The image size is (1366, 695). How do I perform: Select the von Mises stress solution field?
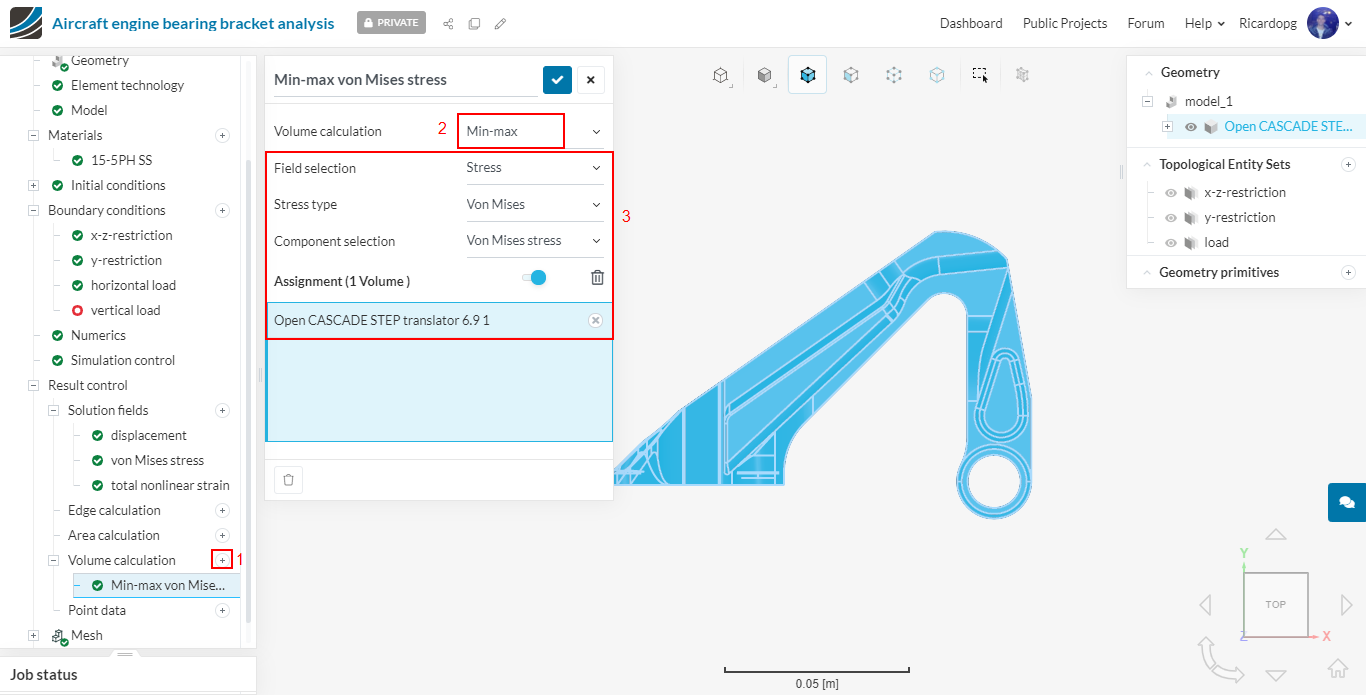(157, 460)
